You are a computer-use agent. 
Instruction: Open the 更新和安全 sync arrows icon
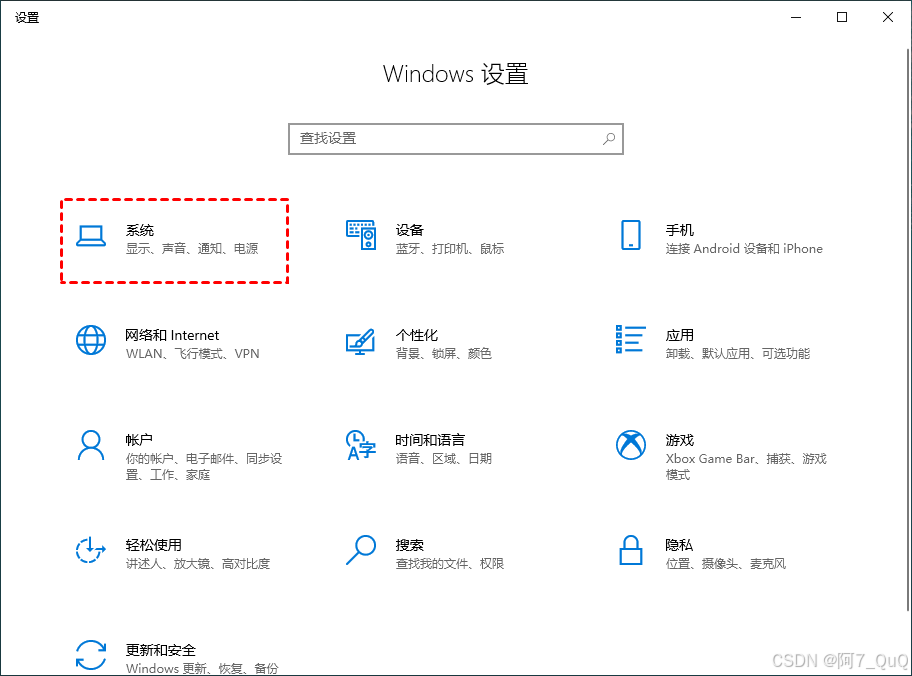pyautogui.click(x=91, y=655)
